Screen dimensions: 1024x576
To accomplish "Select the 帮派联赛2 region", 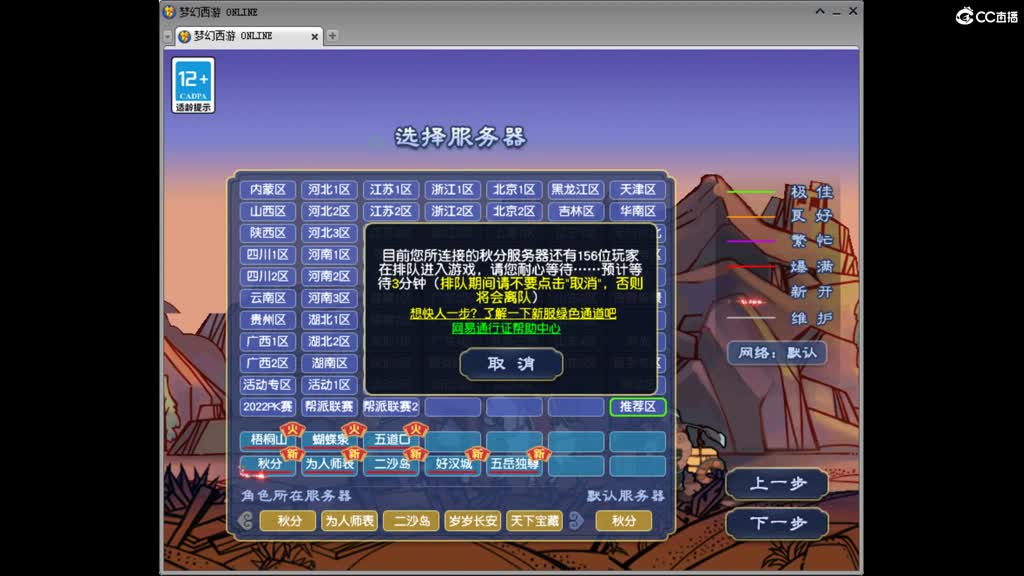I will pyautogui.click(x=391, y=406).
